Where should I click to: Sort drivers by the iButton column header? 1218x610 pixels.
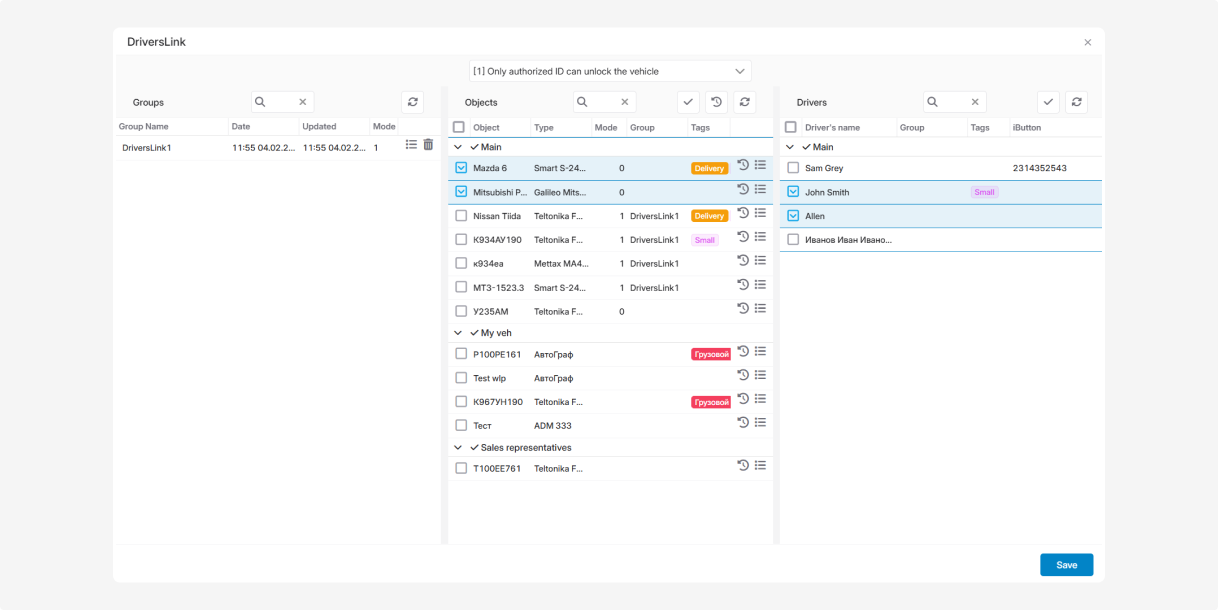pyautogui.click(x=1027, y=128)
